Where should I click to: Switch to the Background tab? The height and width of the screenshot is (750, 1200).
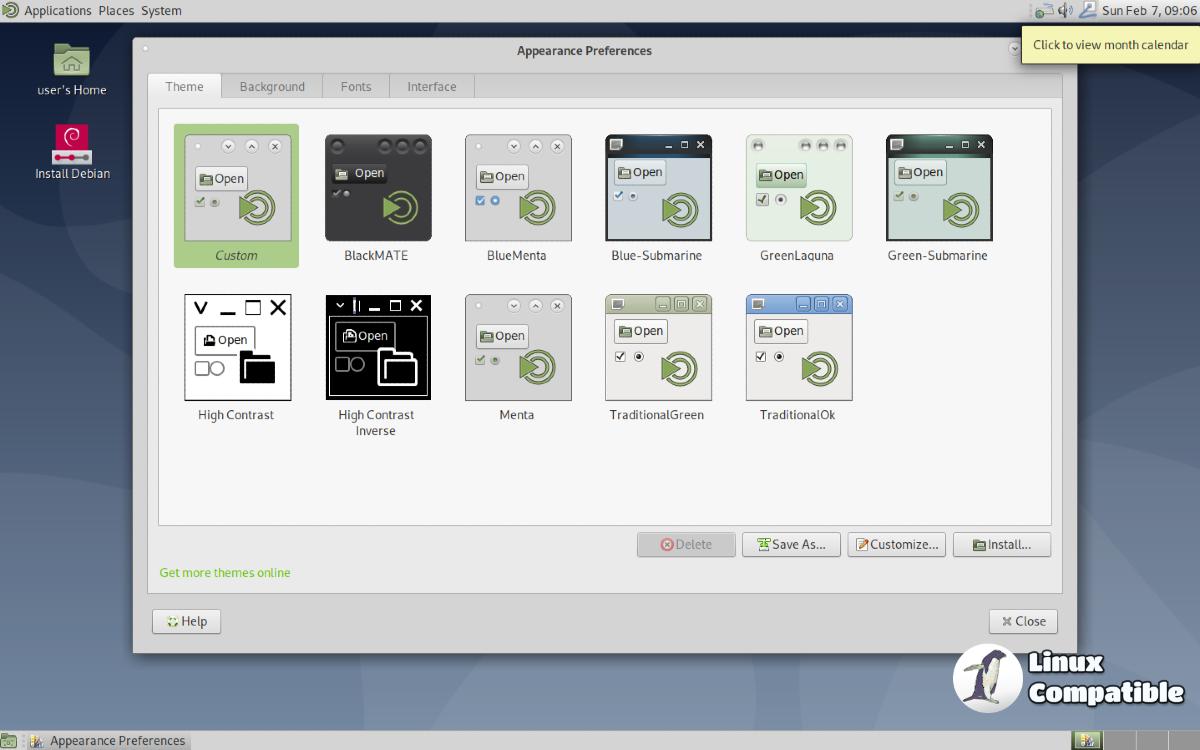[x=272, y=87]
